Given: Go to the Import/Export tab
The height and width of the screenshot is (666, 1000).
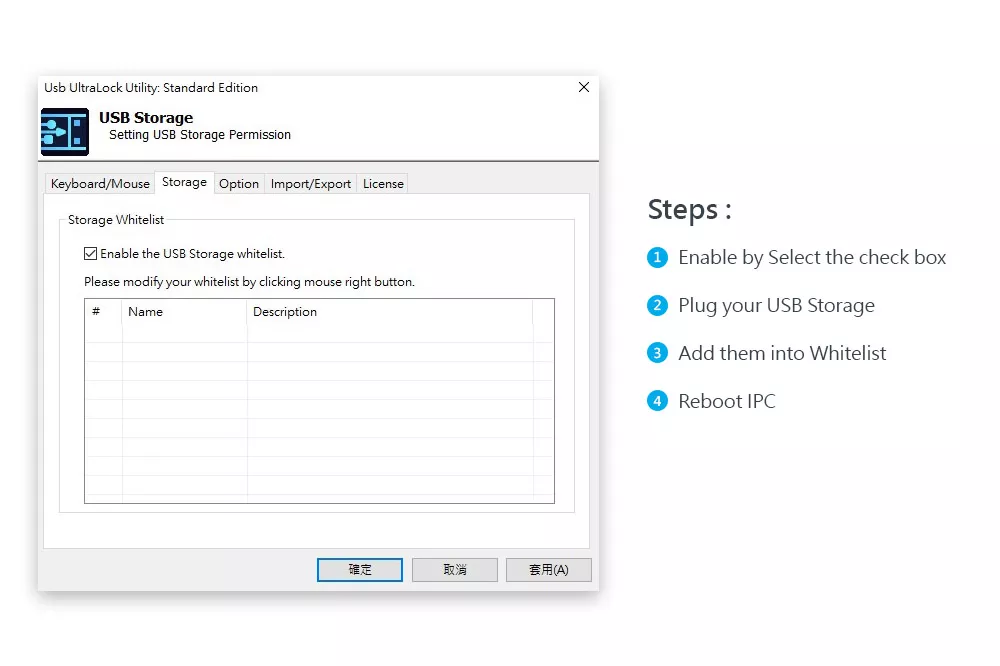Looking at the screenshot, I should 311,184.
